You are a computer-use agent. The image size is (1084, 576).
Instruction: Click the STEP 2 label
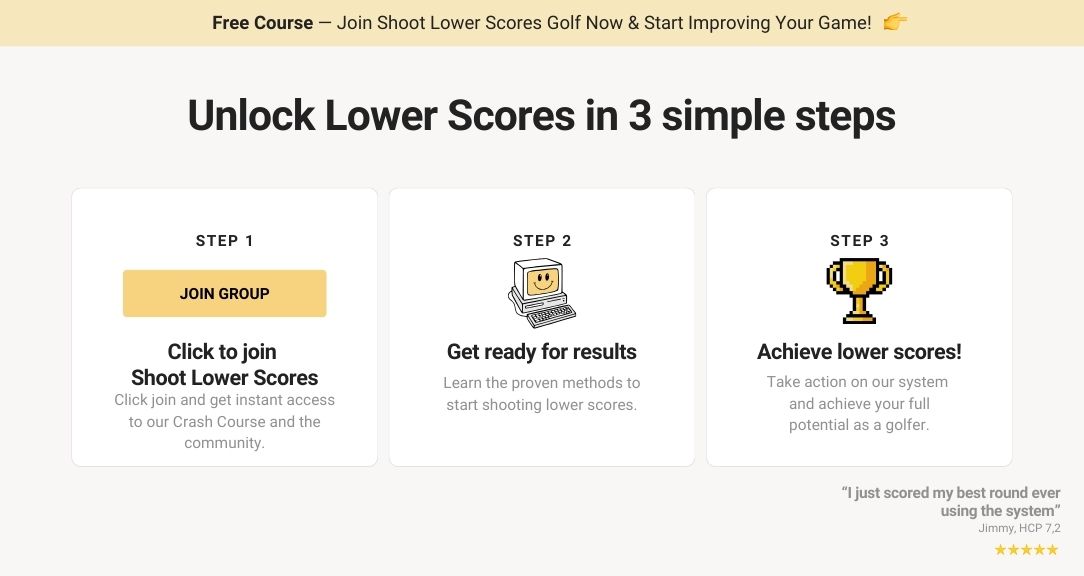(541, 241)
